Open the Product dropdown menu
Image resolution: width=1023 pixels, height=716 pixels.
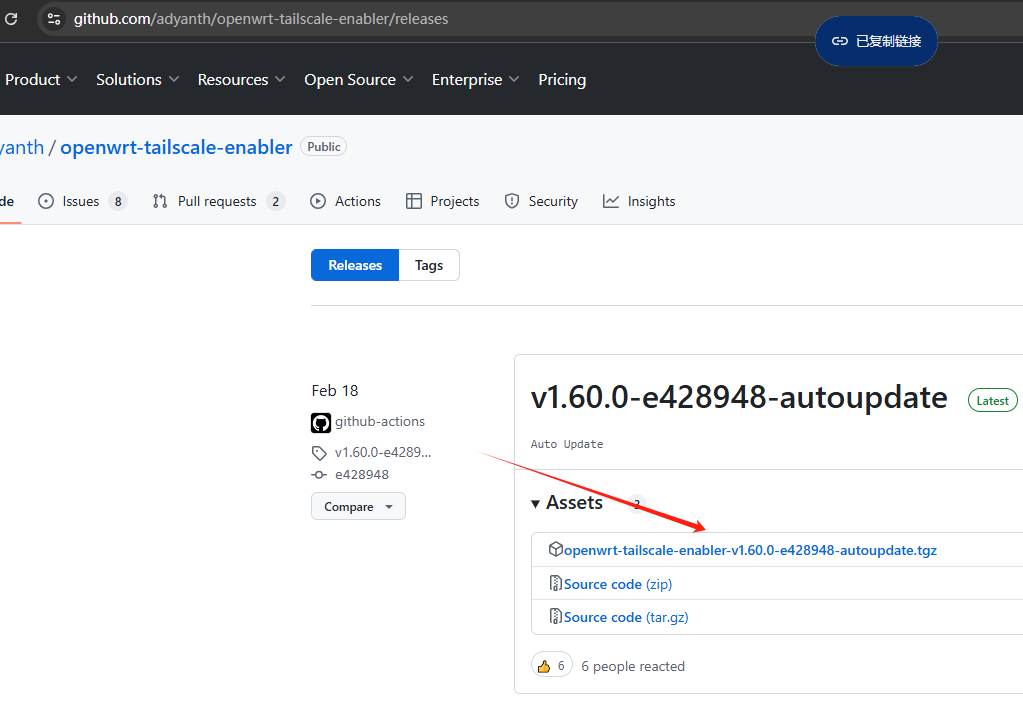click(40, 80)
